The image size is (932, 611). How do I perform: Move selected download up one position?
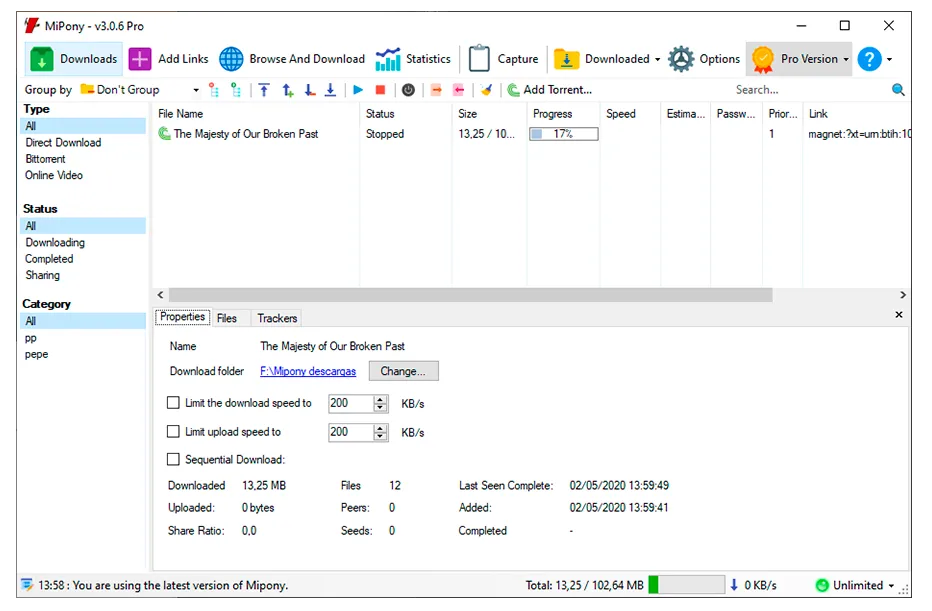[288, 90]
